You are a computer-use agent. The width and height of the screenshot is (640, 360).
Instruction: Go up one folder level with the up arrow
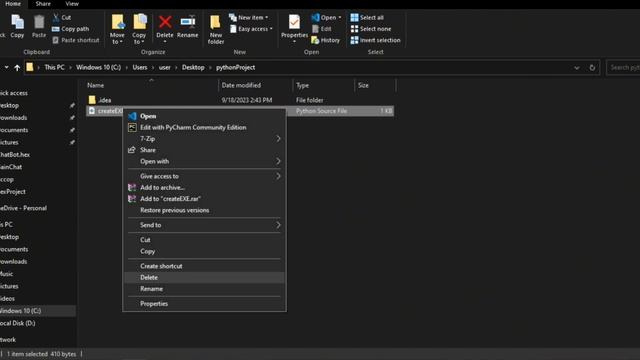coord(17,68)
